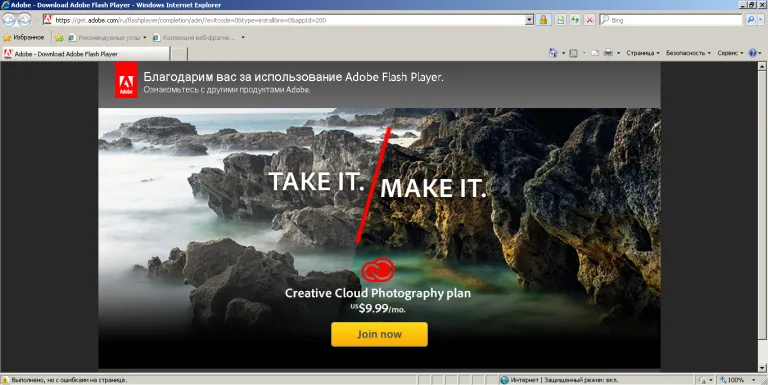Screen dimensions: 768x385
Task: Click the Интернет zone globe icon
Action: point(504,380)
